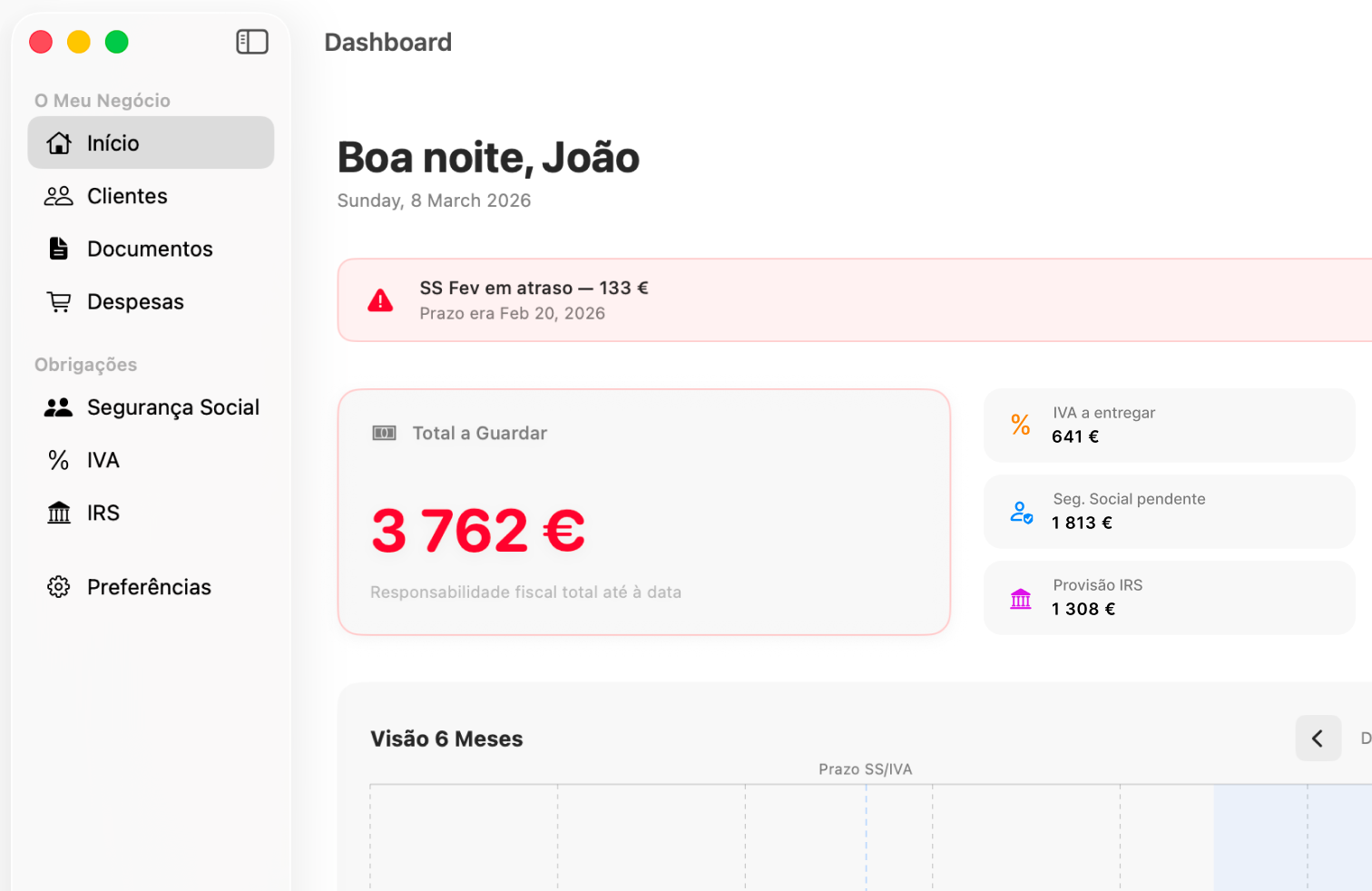The height and width of the screenshot is (891, 1372).
Task: Navigate back a period with the chevron in Visão 6 Meses
Action: pos(1318,738)
